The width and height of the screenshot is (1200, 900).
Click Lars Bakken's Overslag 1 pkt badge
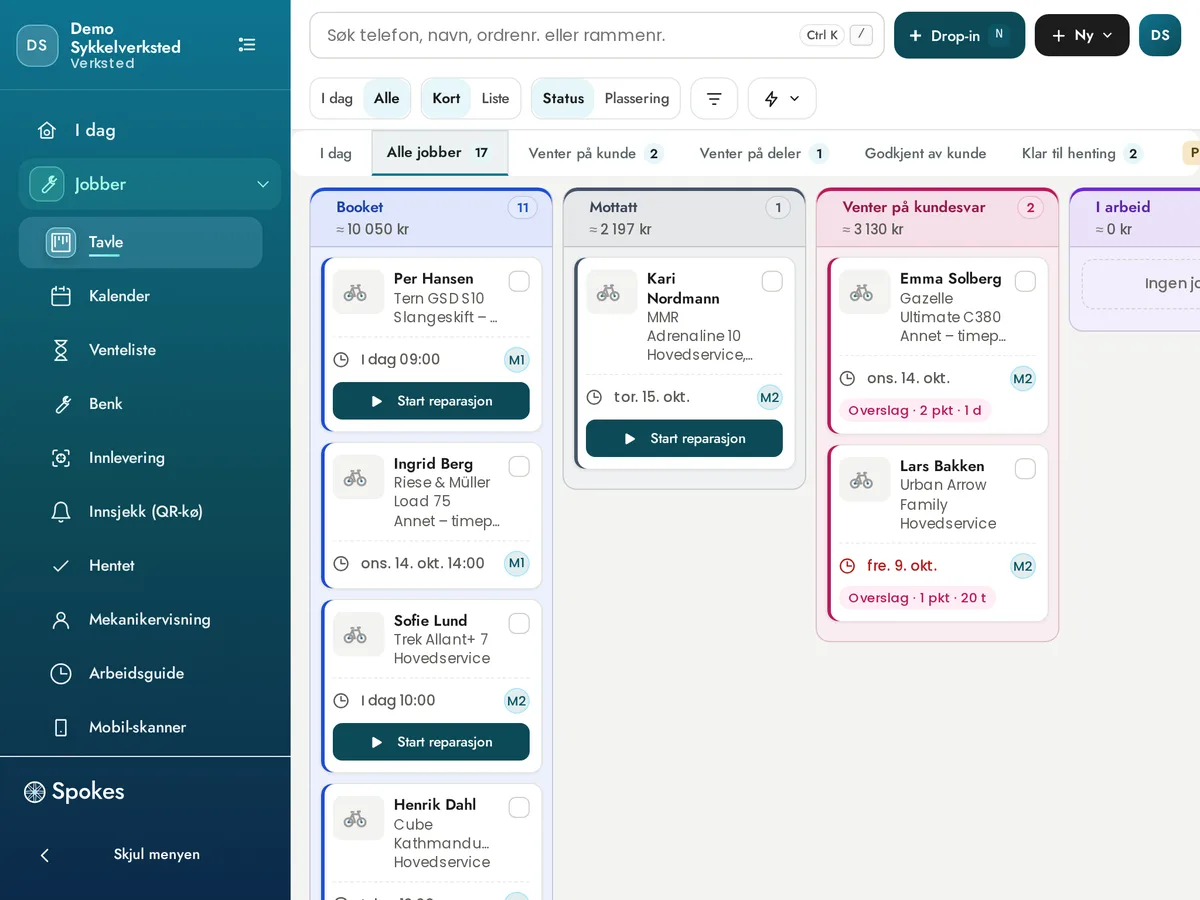[x=917, y=598]
